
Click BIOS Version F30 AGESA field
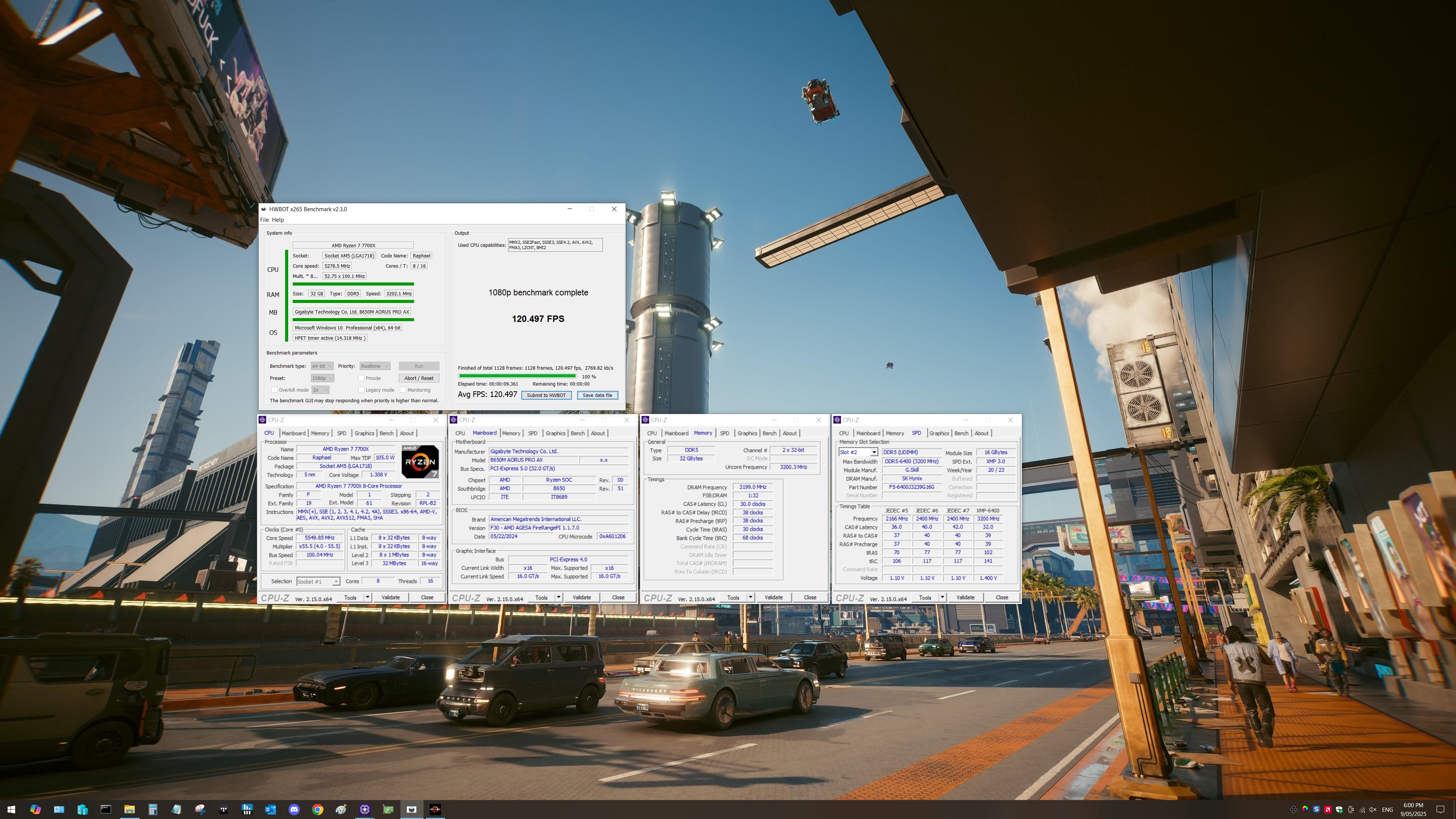[559, 528]
